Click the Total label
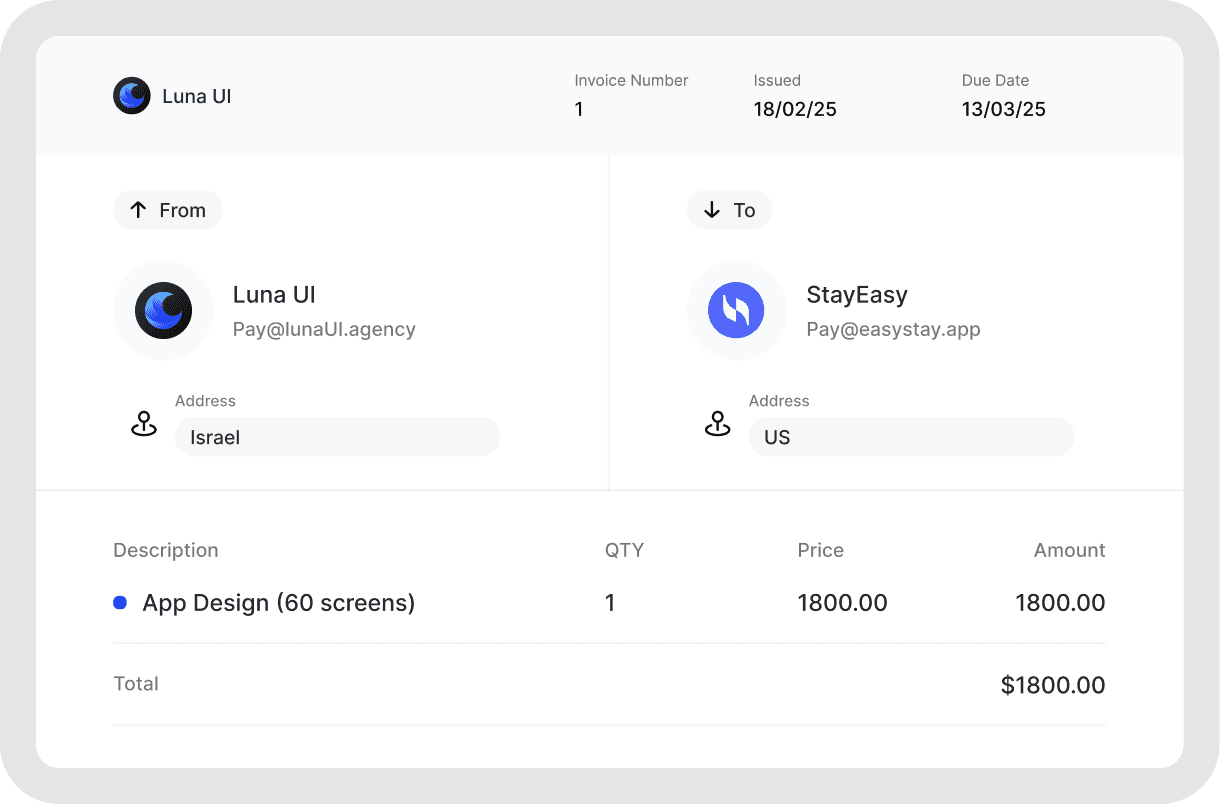This screenshot has width=1220, height=804. click(x=136, y=684)
